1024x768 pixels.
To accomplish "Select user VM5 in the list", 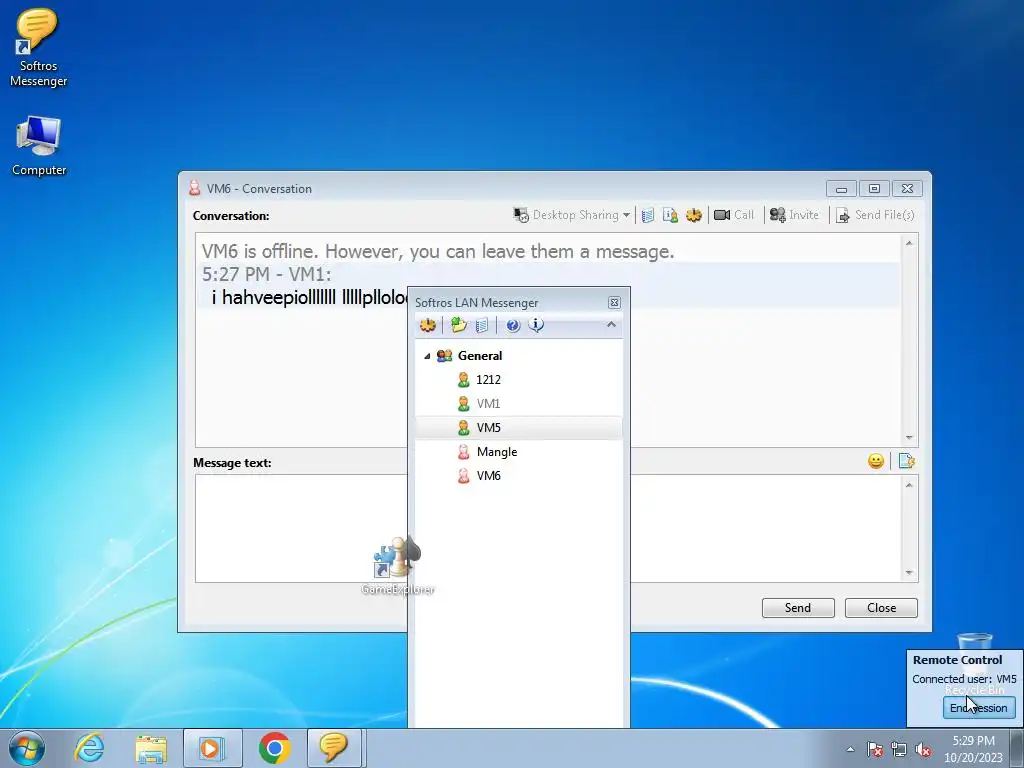I will click(519, 428).
